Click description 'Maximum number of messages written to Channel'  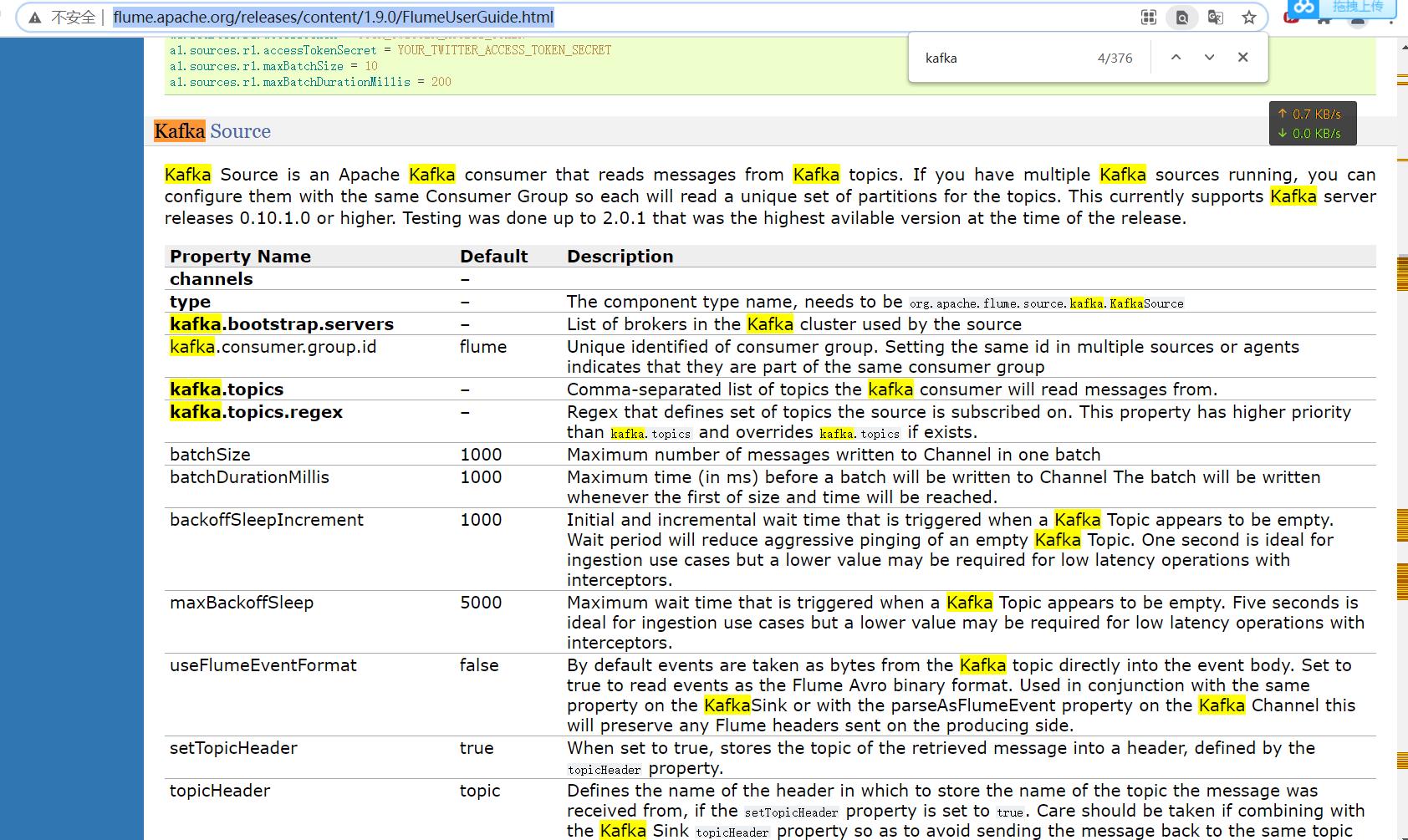click(x=834, y=455)
